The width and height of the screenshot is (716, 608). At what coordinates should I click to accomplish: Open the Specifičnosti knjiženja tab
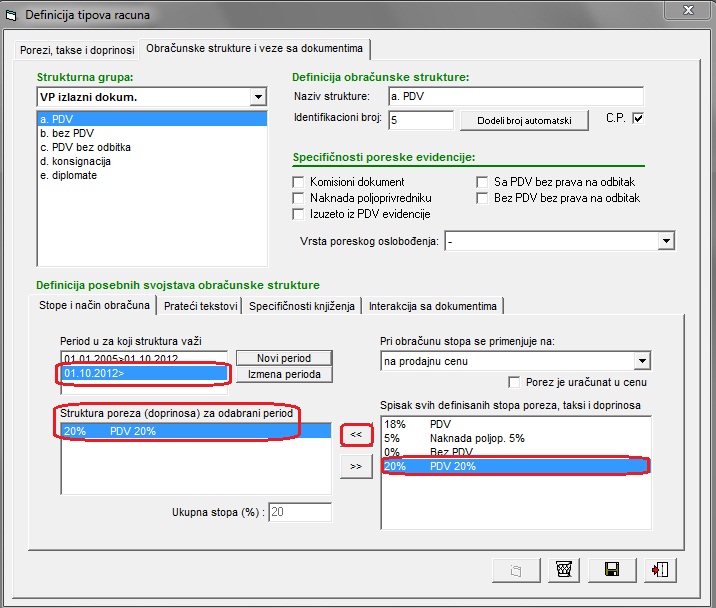(302, 305)
